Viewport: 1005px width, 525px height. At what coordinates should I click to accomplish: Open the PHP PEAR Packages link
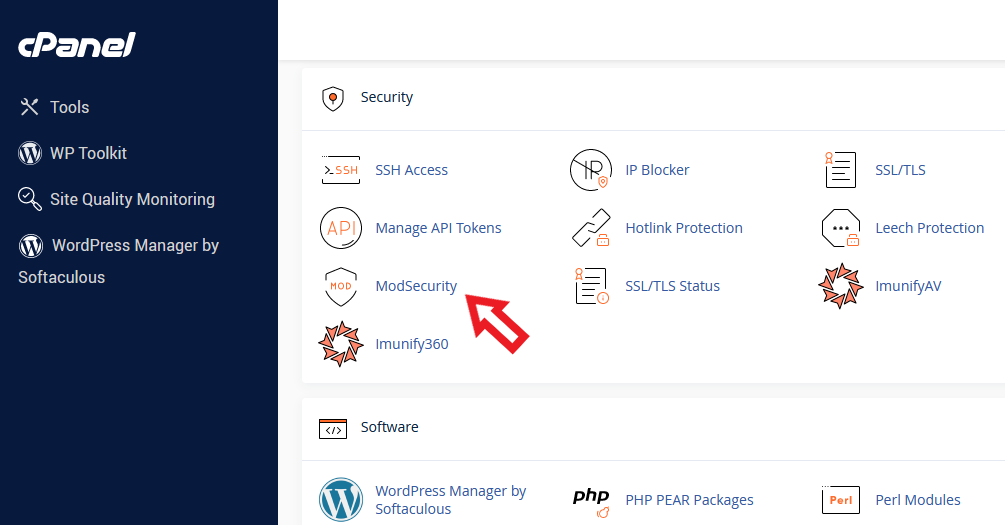click(x=689, y=500)
